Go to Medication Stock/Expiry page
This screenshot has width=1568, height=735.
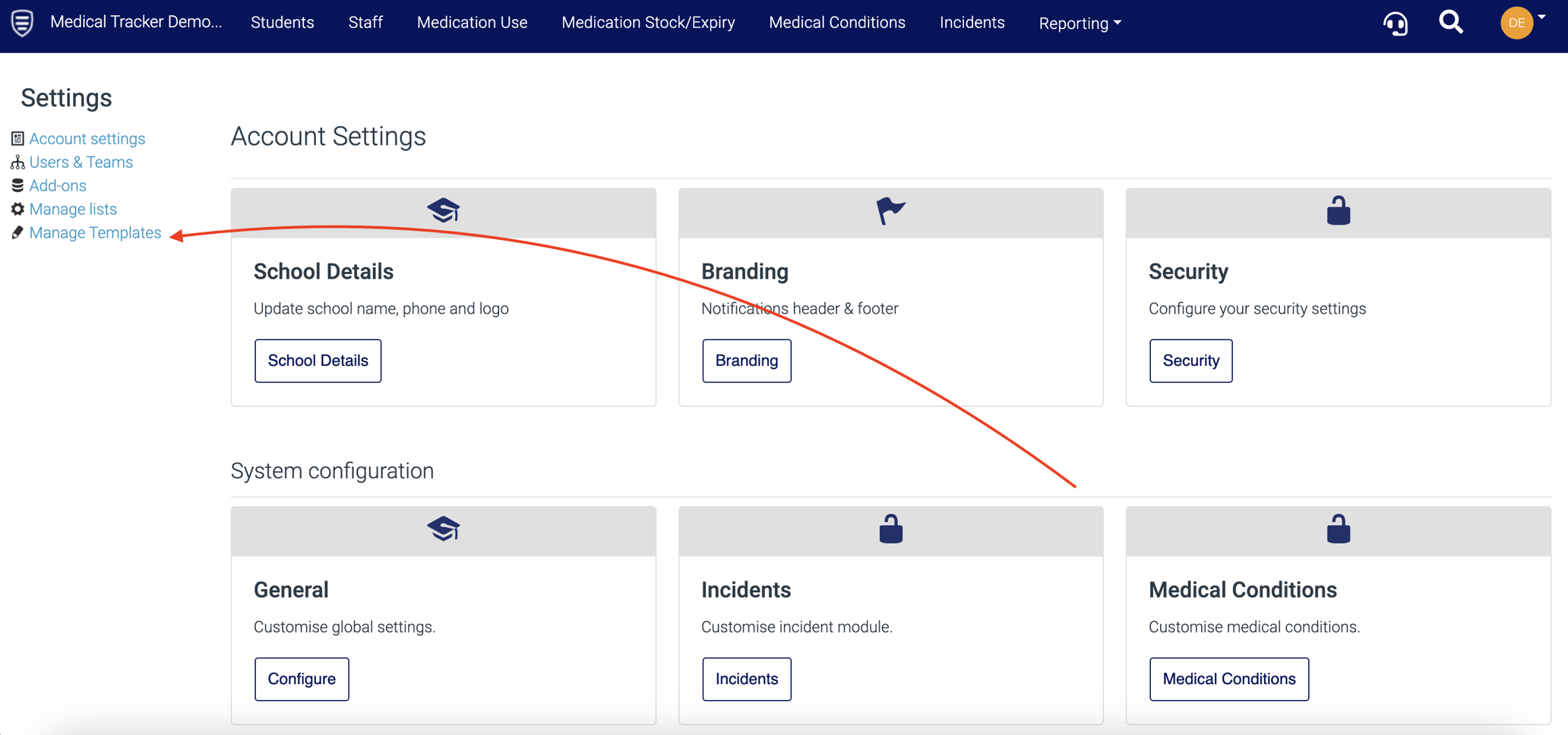(648, 23)
